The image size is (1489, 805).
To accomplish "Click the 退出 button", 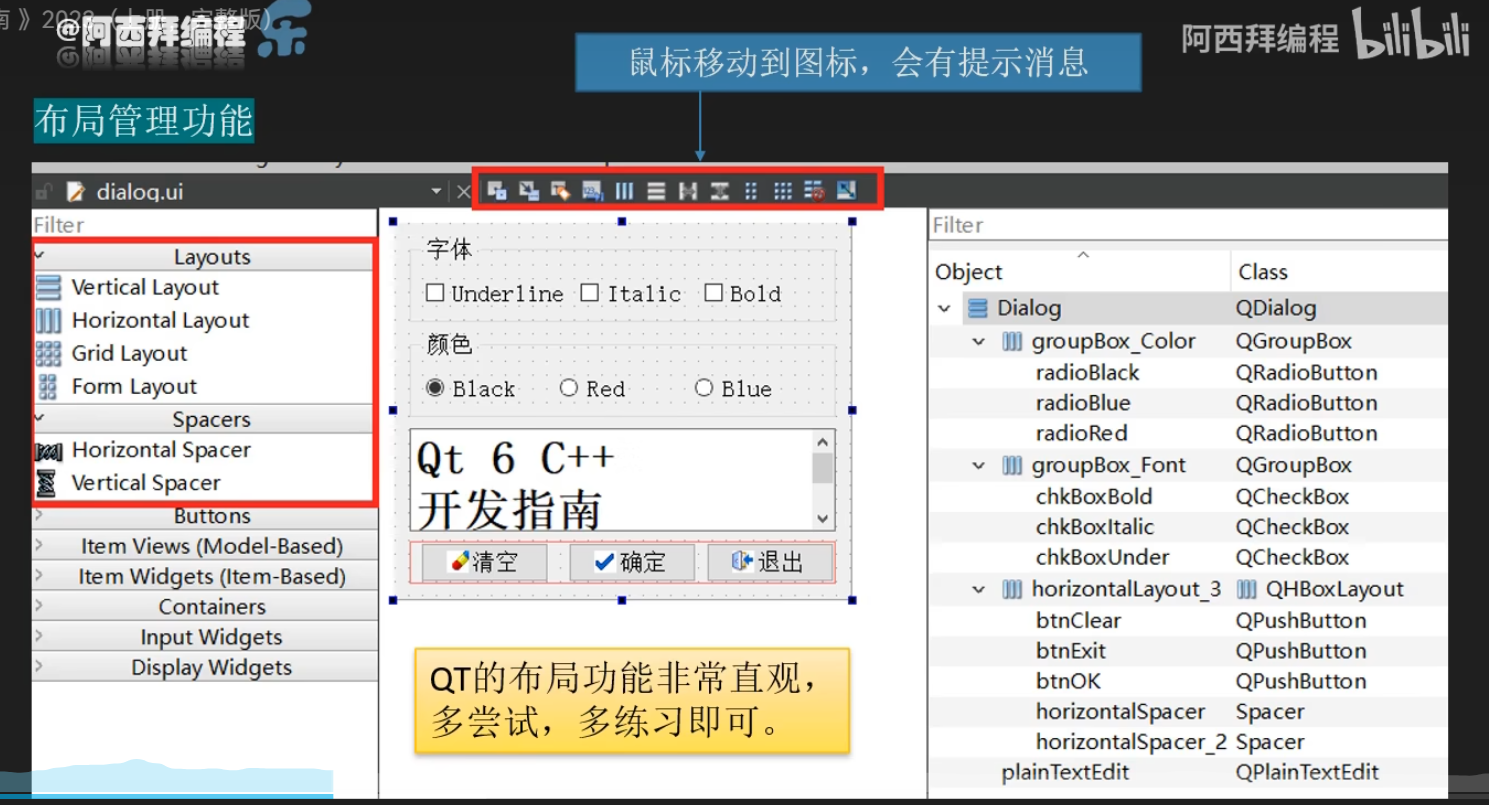I will click(770, 562).
